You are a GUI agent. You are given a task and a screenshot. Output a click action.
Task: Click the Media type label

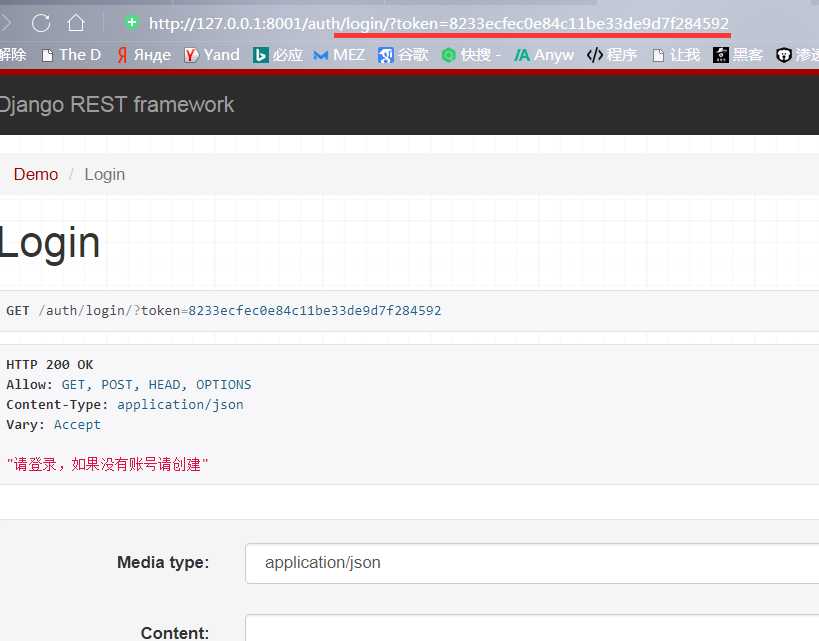point(163,562)
